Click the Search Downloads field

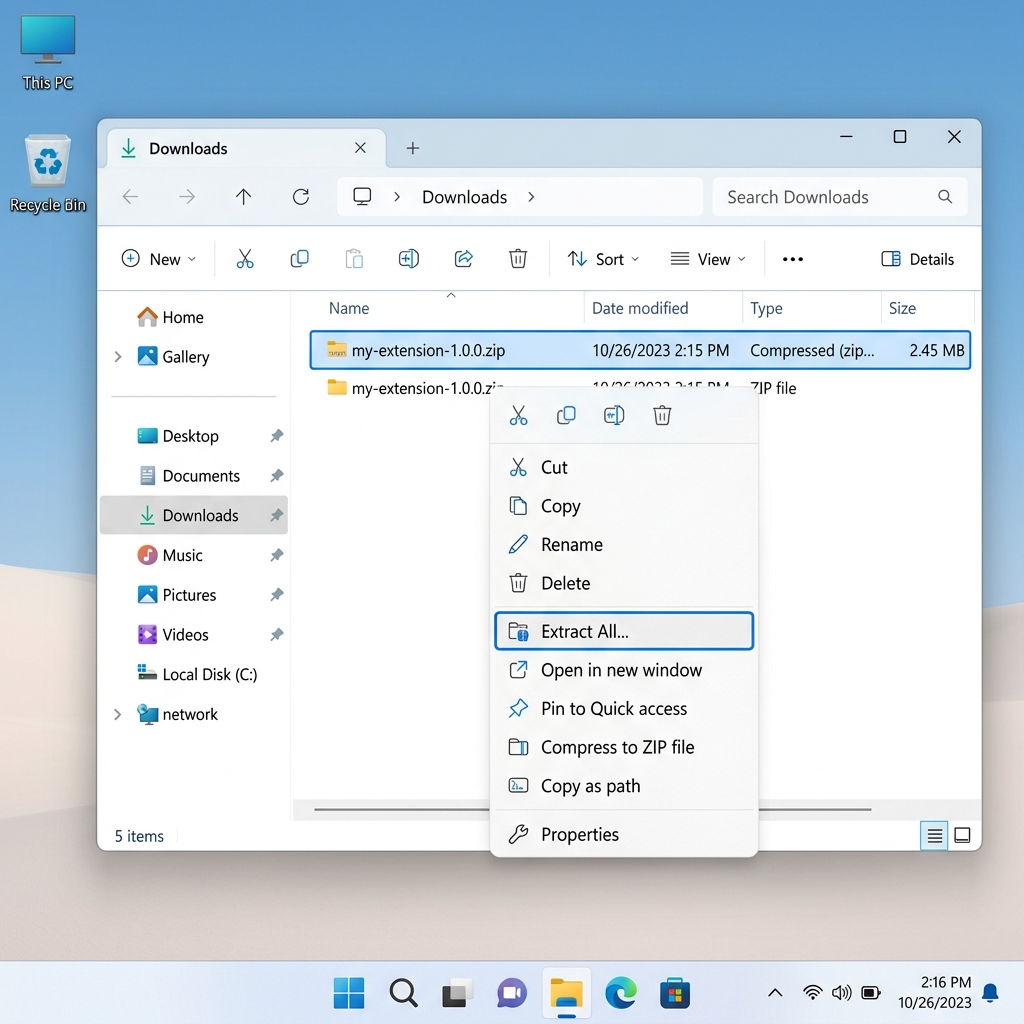839,197
